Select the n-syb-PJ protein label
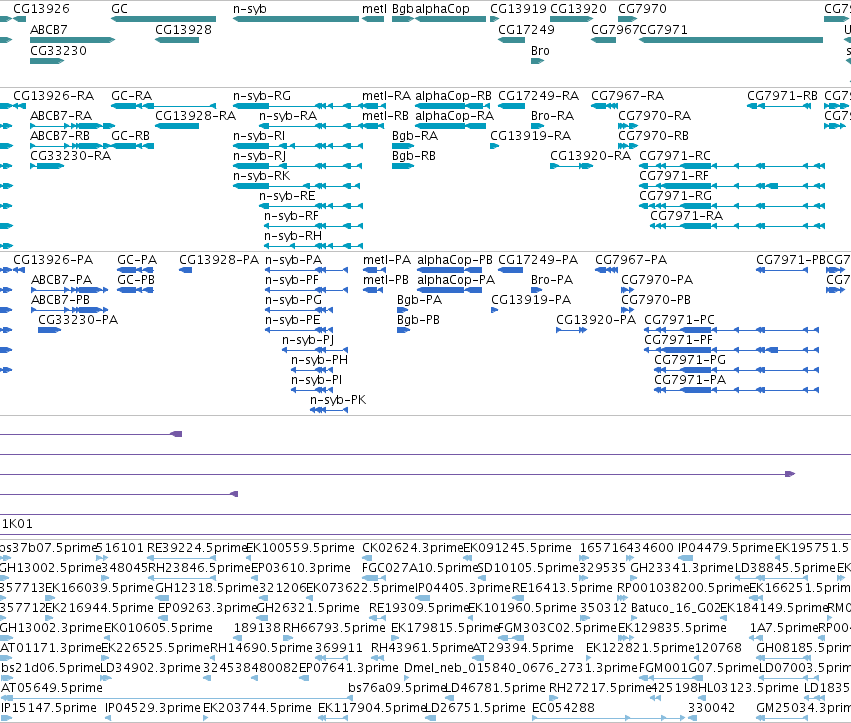Image resolution: width=851 pixels, height=723 pixels. tap(308, 340)
